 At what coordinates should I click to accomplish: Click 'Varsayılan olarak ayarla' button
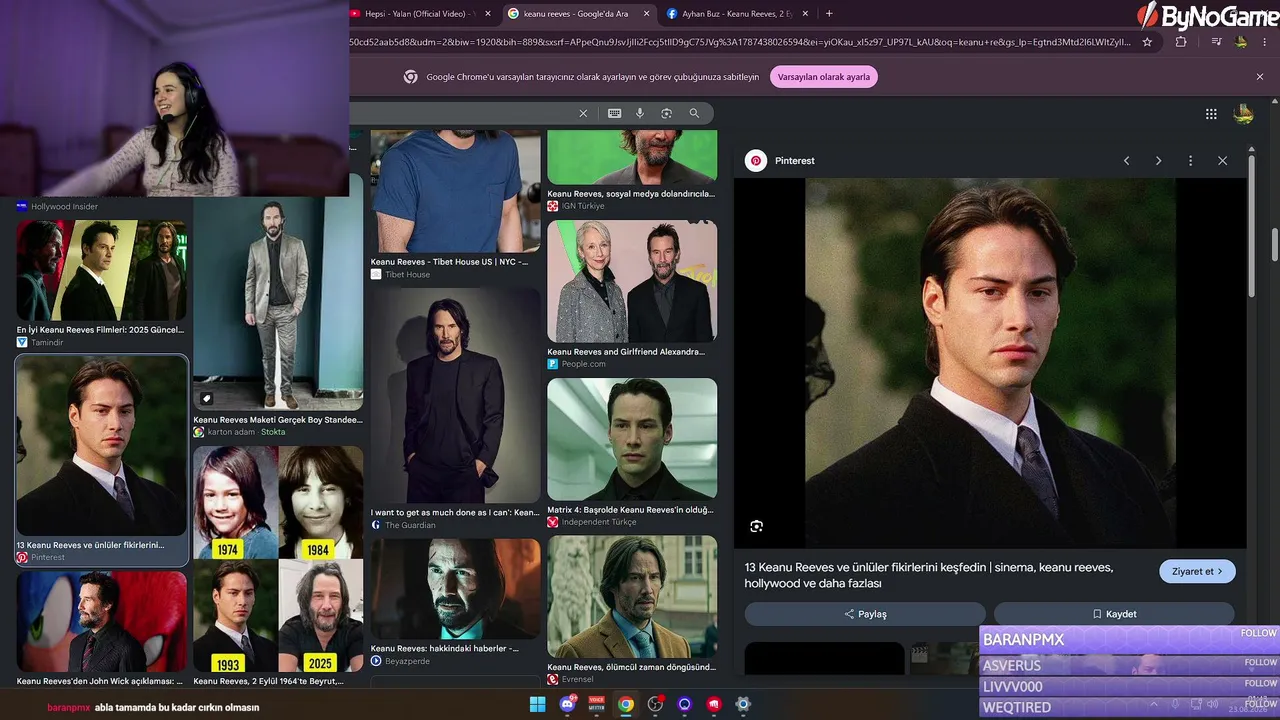click(824, 77)
